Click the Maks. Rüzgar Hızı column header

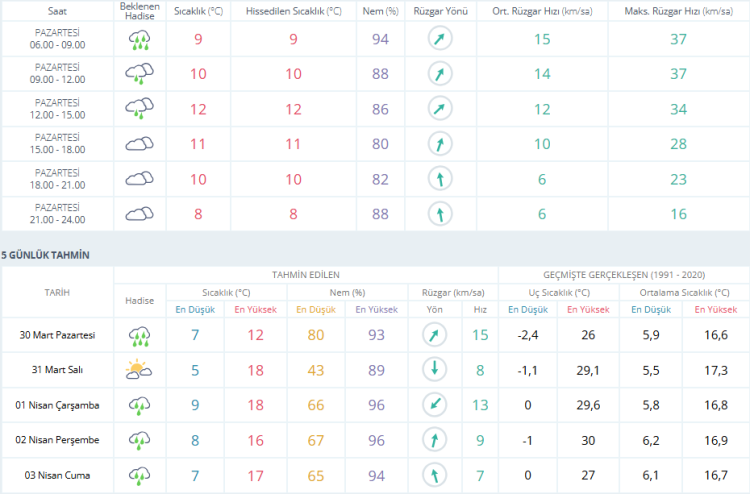click(678, 10)
